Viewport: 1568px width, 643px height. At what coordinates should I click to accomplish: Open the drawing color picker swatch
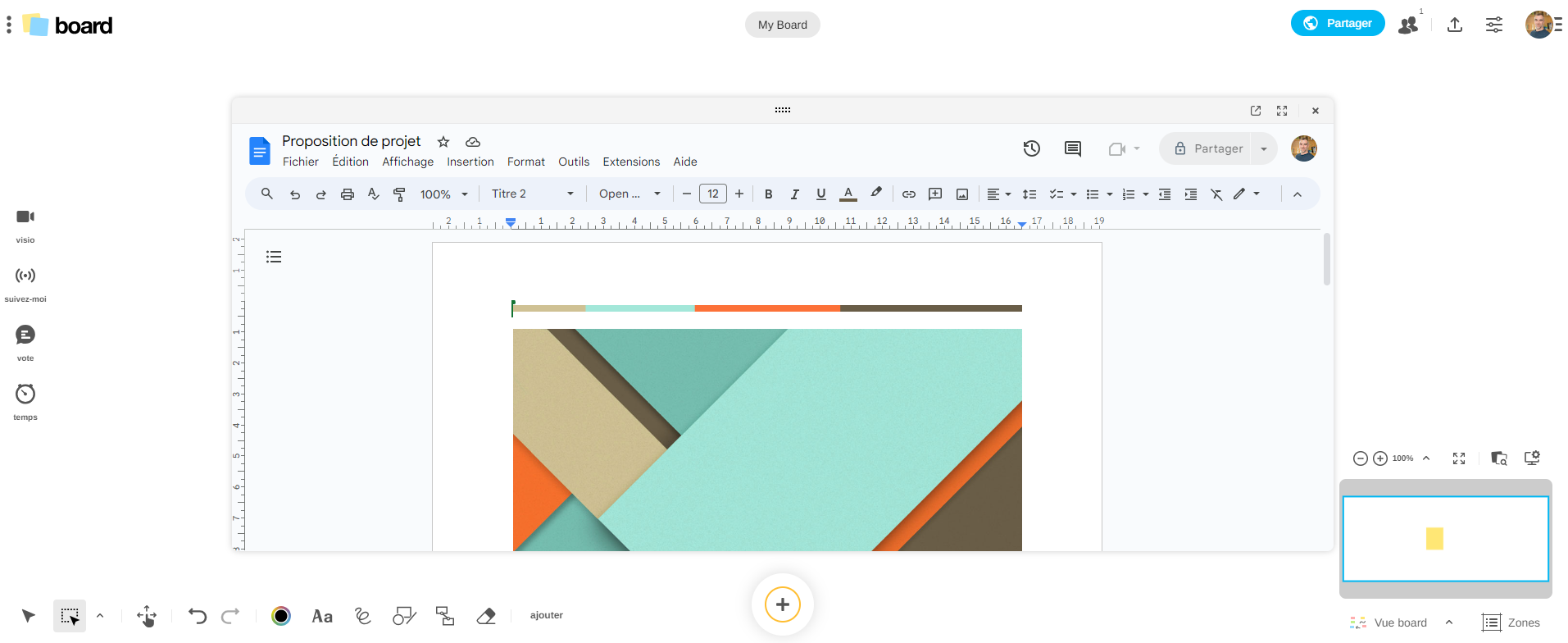(281, 616)
